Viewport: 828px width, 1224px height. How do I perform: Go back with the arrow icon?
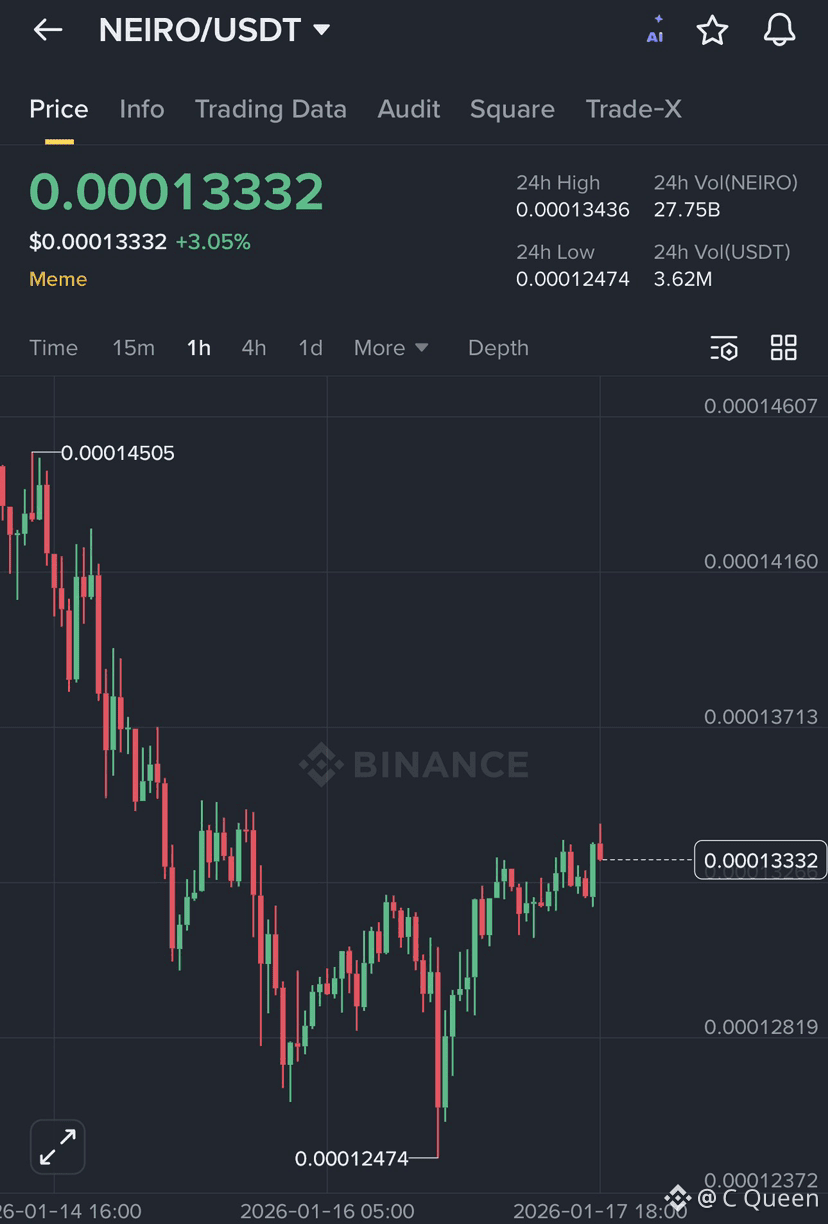[x=47, y=29]
